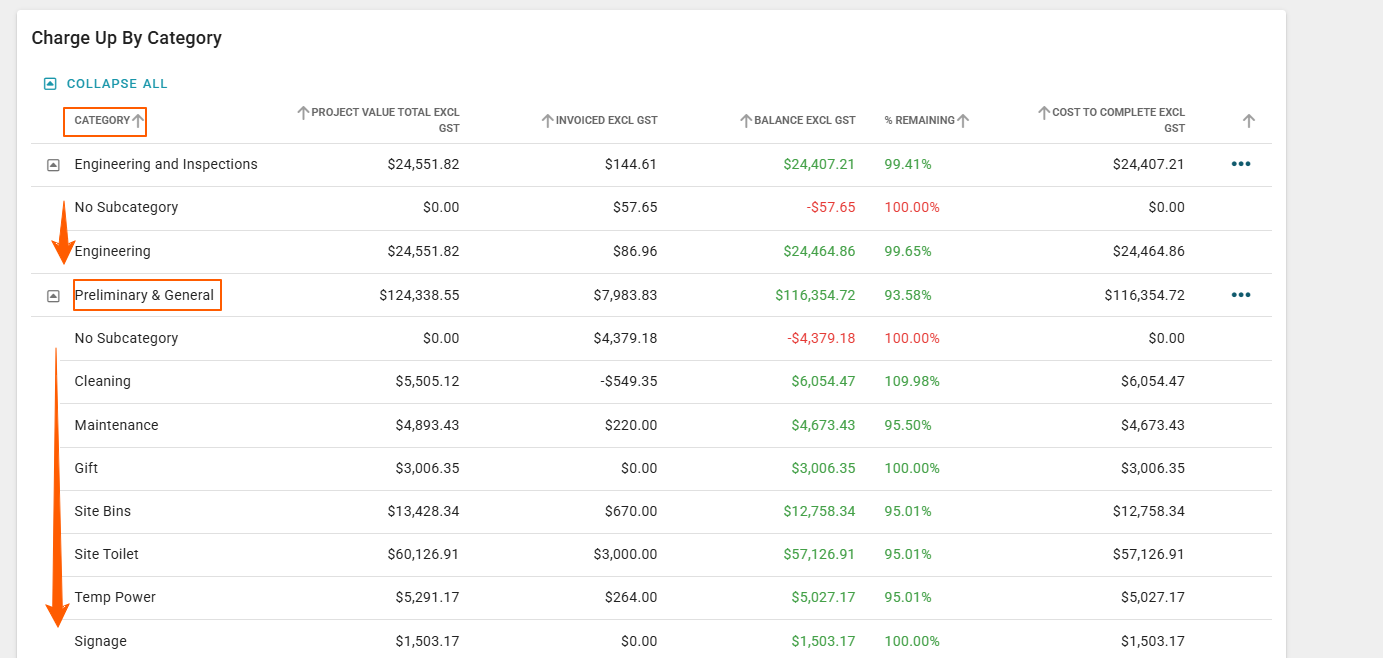
Task: Open the three-dot menu for Preliminary & General
Action: click(x=1241, y=295)
